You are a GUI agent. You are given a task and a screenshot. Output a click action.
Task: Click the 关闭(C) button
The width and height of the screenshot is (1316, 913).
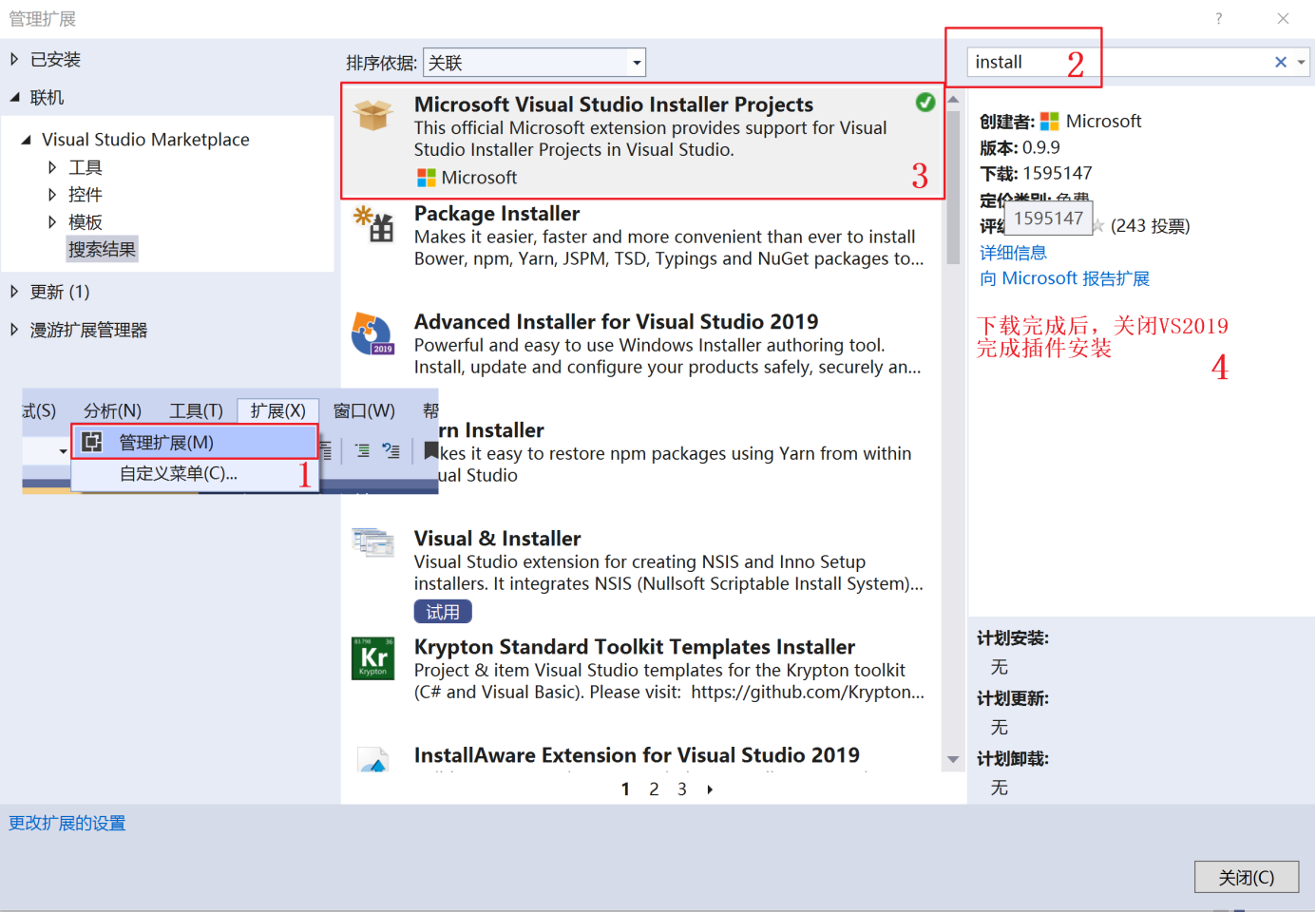[x=1246, y=878]
